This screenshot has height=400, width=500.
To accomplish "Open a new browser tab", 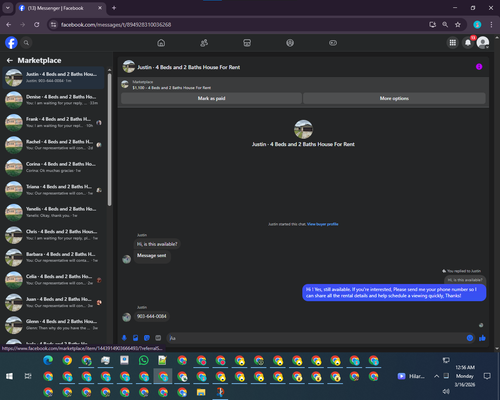I will click(x=114, y=8).
